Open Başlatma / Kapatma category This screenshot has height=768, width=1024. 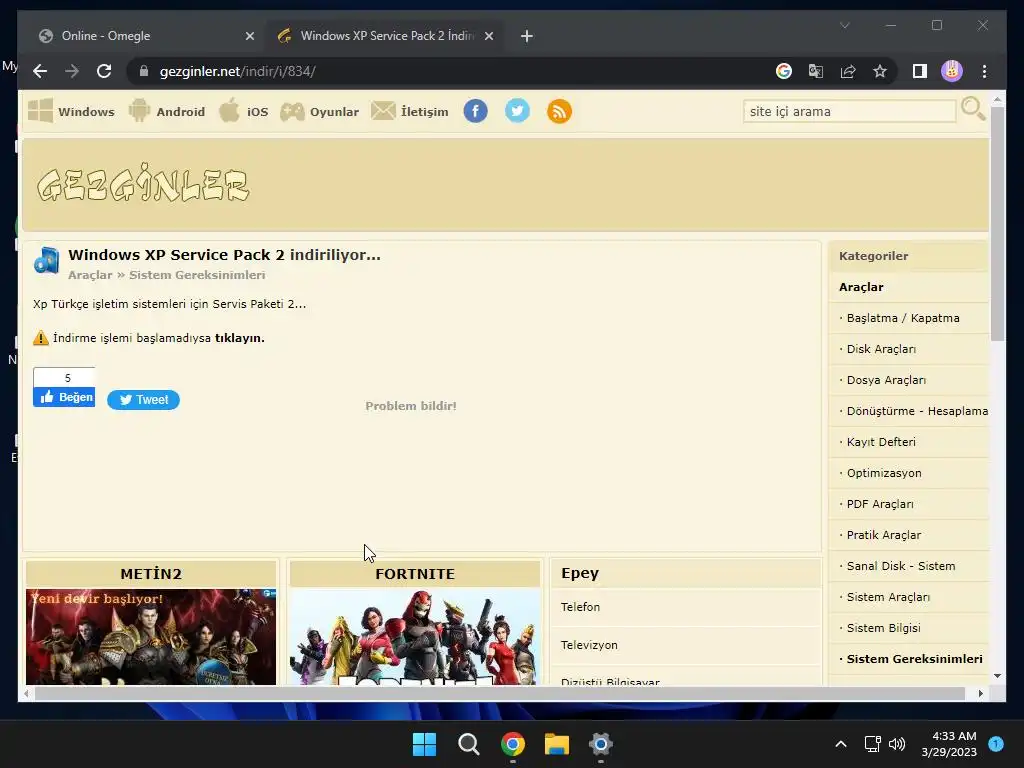click(903, 318)
